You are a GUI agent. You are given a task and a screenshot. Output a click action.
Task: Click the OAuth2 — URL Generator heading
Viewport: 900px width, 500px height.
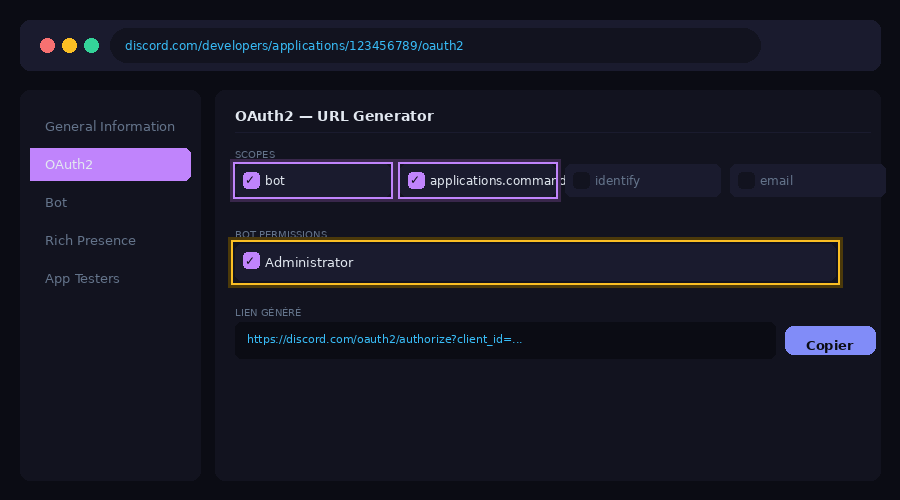coord(334,116)
